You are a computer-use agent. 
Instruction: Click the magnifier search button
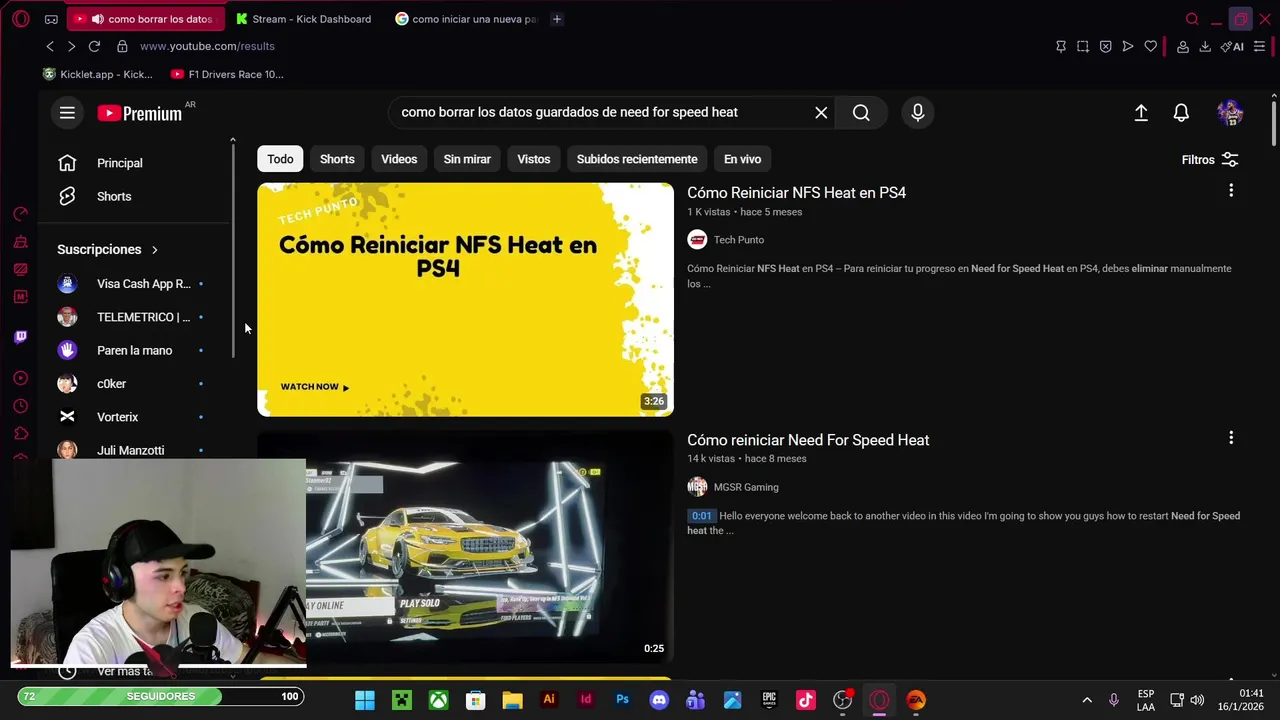coord(861,112)
